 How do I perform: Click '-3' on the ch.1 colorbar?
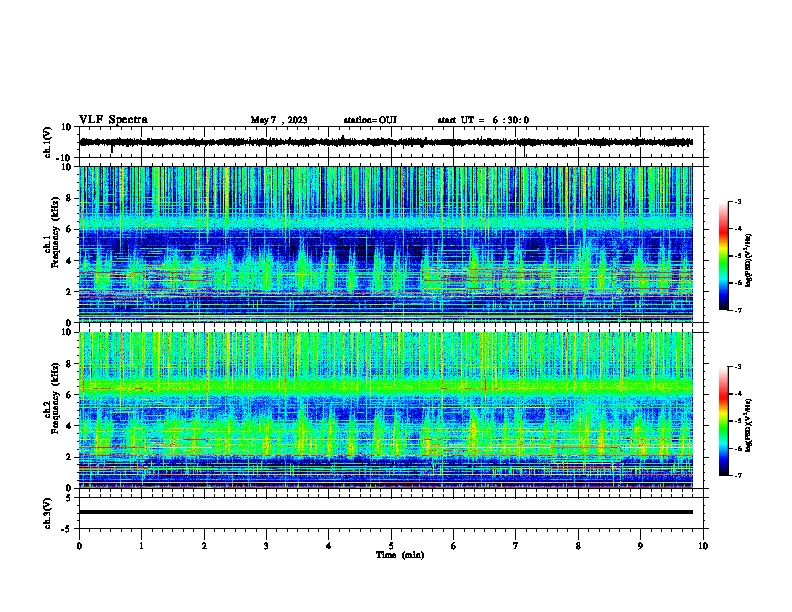(737, 201)
